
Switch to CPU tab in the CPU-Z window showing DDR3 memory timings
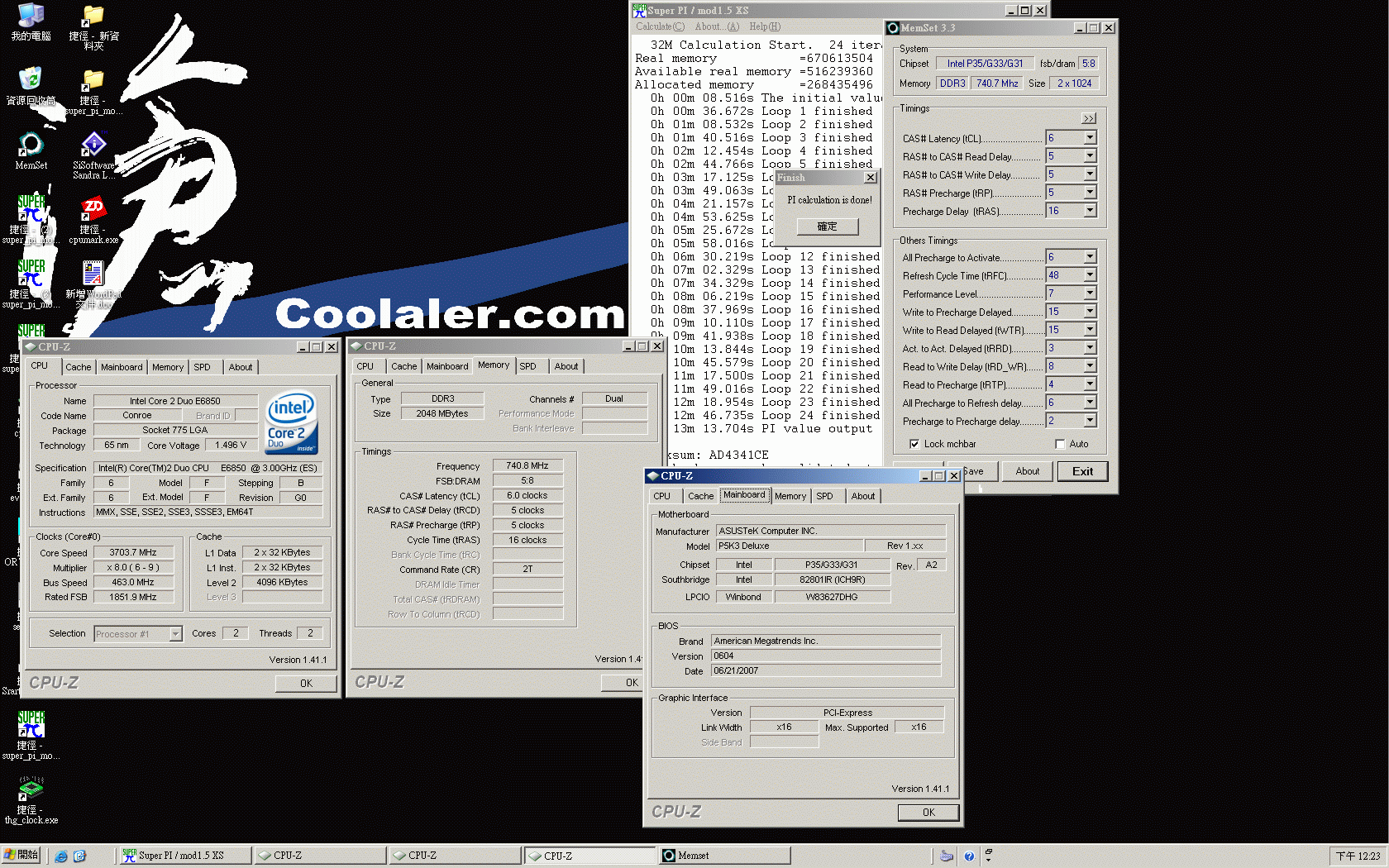click(365, 366)
